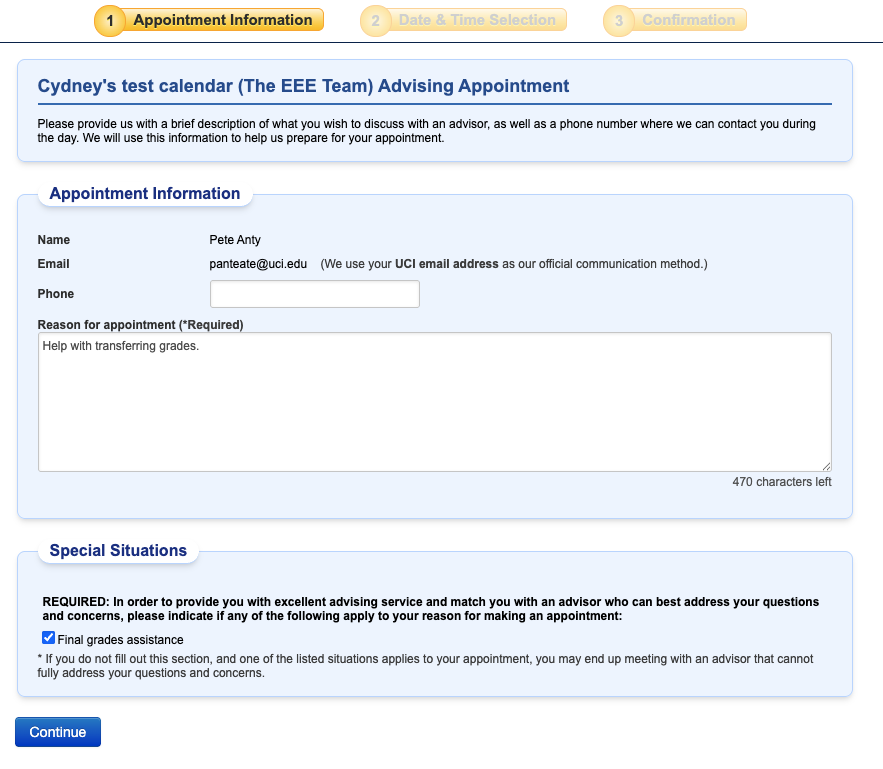Click inside Reason for appointment textarea
Image resolution: width=883 pixels, height=769 pixels.
click(x=435, y=402)
